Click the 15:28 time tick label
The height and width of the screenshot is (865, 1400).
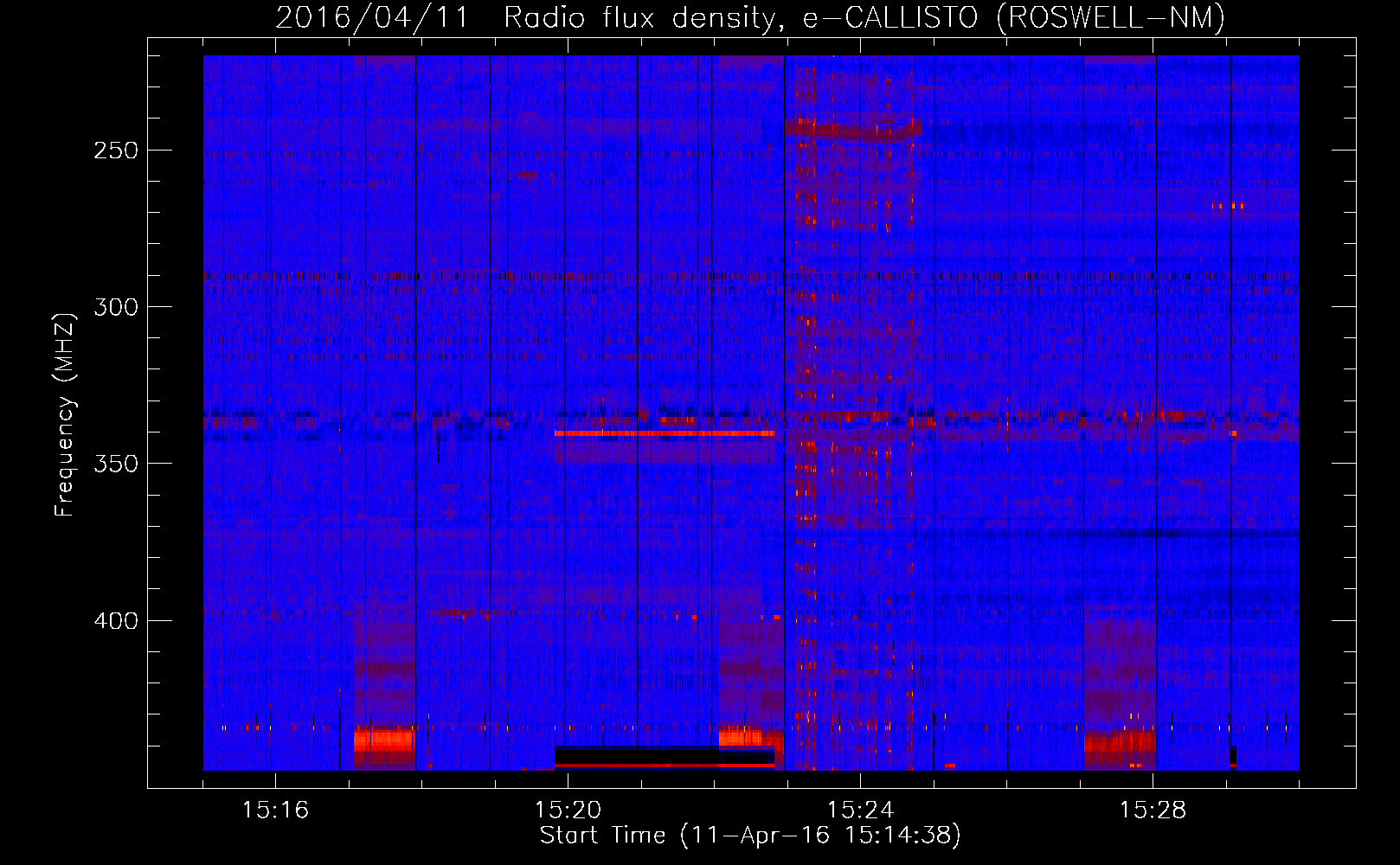point(1153,810)
